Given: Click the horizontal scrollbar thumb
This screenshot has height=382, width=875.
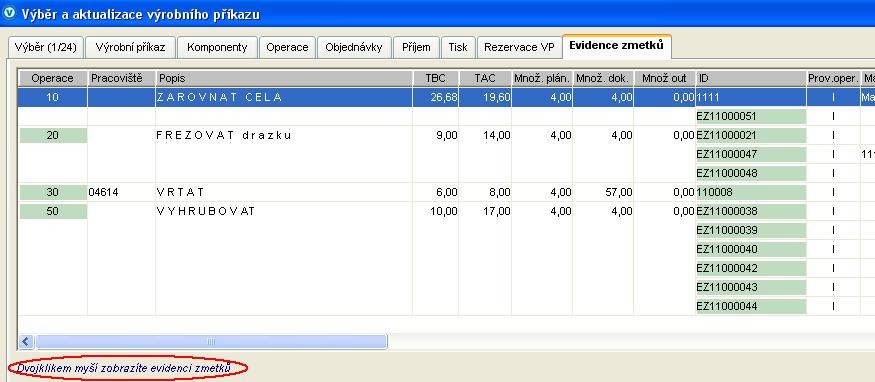Looking at the screenshot, I should click(x=211, y=341).
